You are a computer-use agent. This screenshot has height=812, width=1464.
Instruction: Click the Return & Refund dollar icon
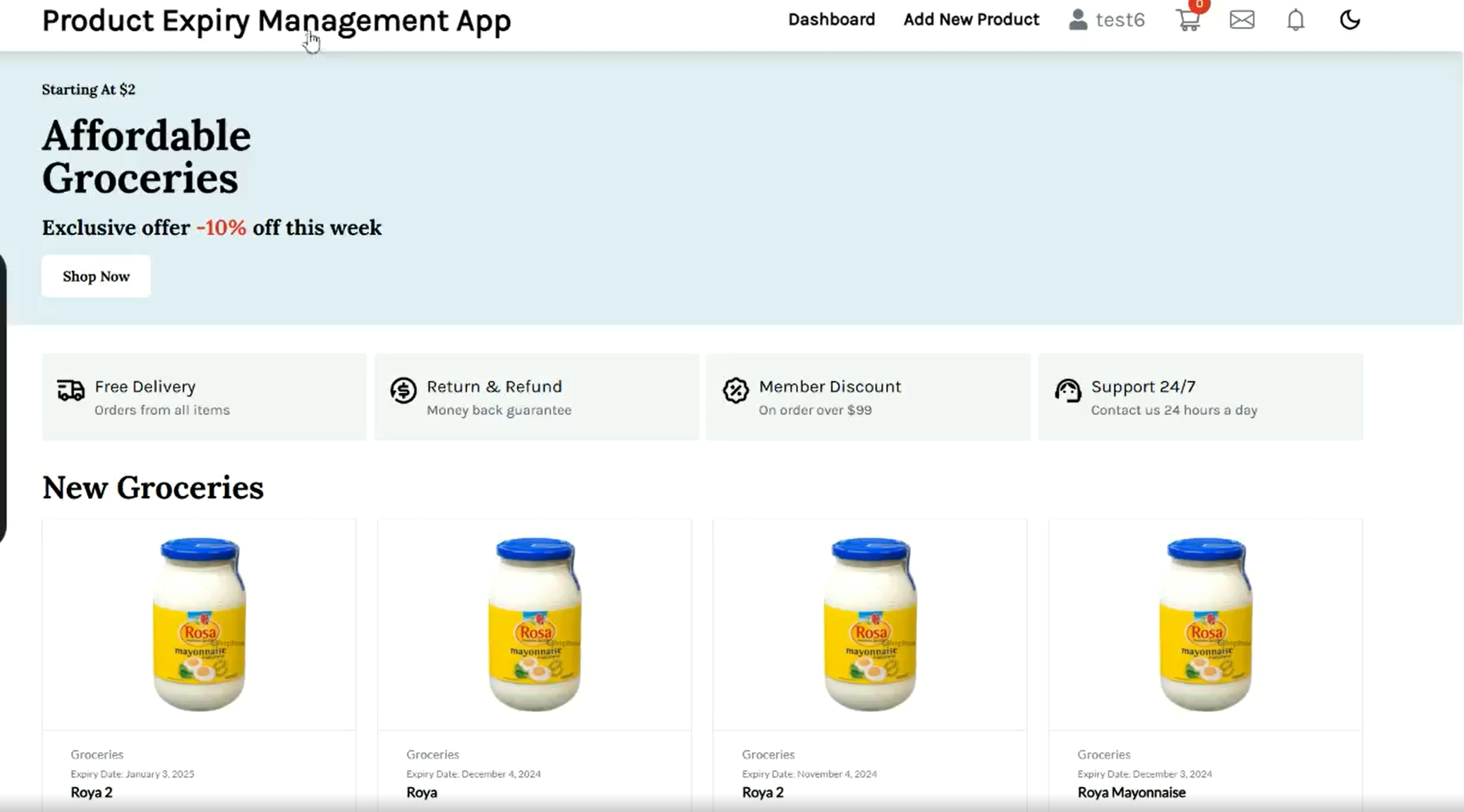pos(403,390)
